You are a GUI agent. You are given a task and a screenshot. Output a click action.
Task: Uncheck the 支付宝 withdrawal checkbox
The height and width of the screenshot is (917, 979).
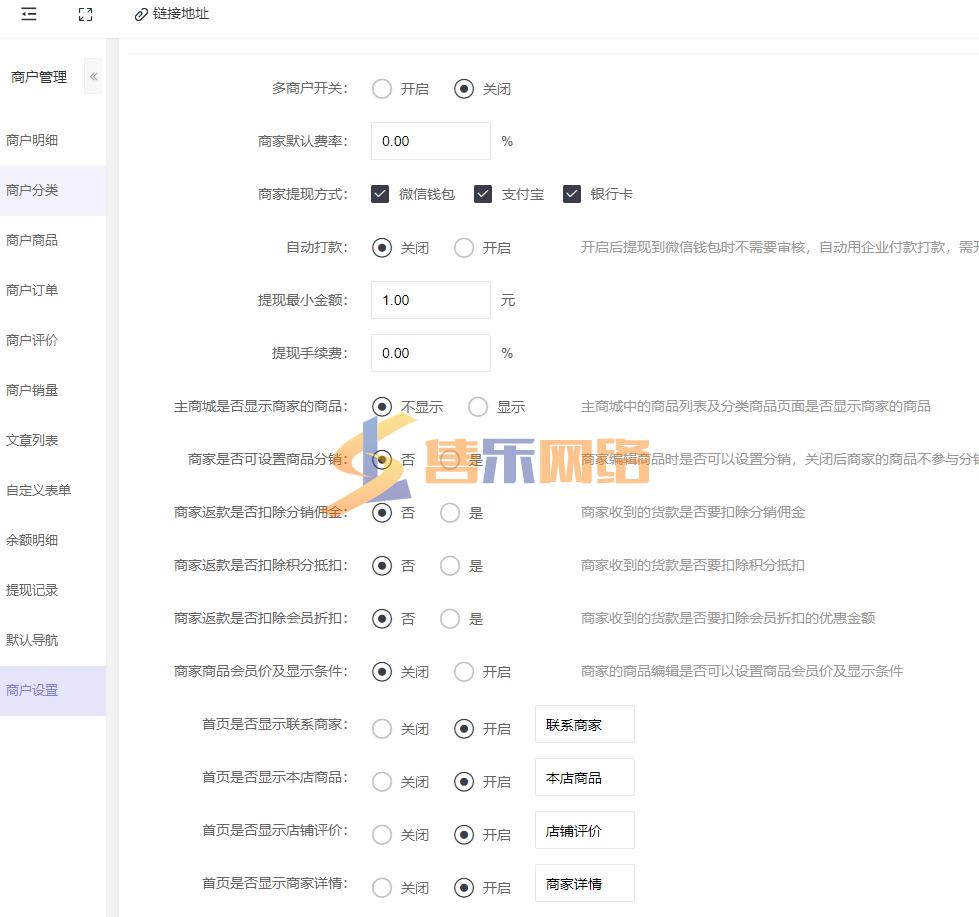[x=483, y=194]
